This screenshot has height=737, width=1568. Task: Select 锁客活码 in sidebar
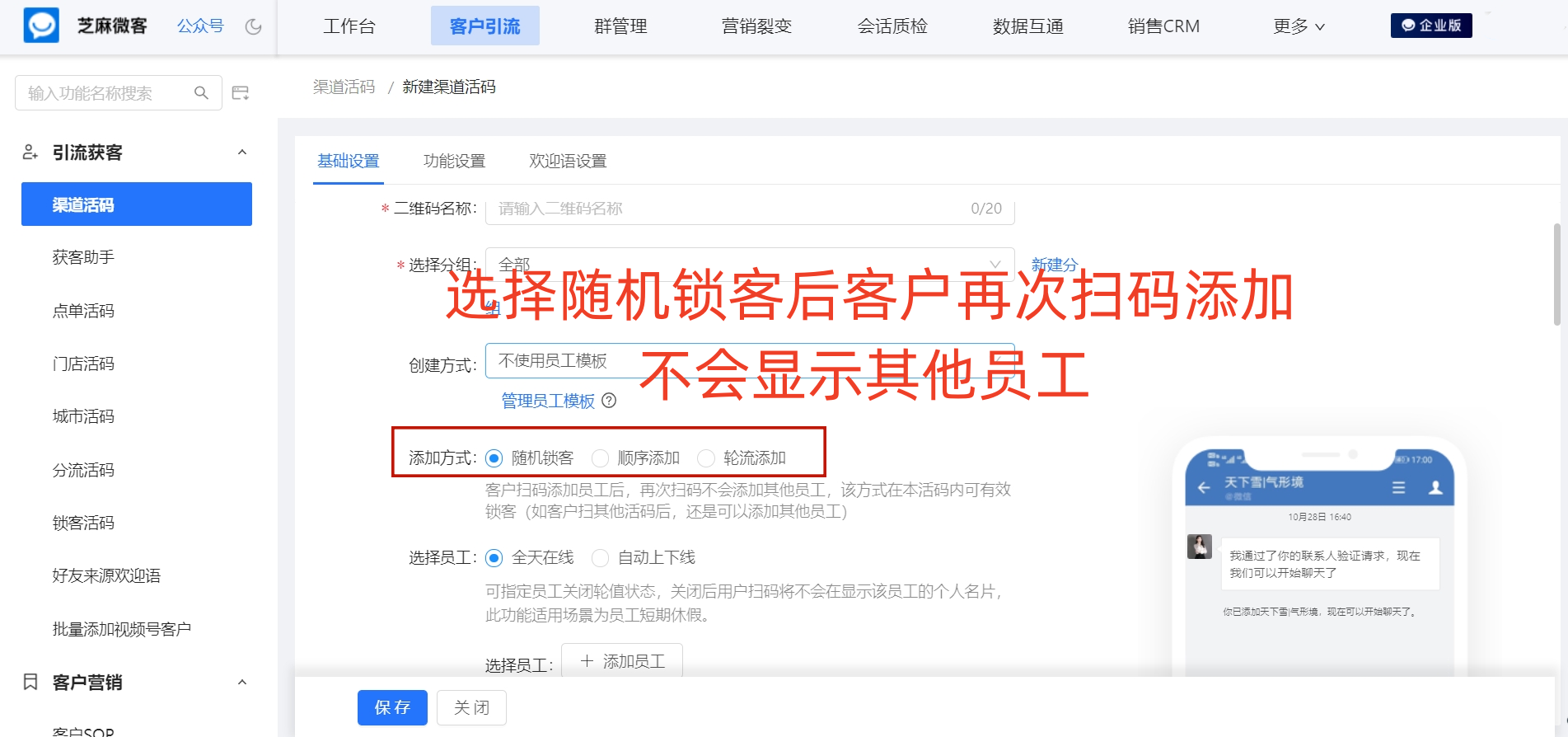pyautogui.click(x=83, y=523)
